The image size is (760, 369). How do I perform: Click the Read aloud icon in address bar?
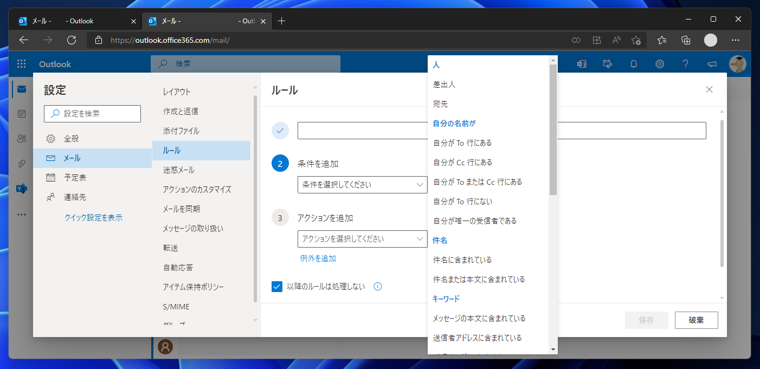(616, 40)
